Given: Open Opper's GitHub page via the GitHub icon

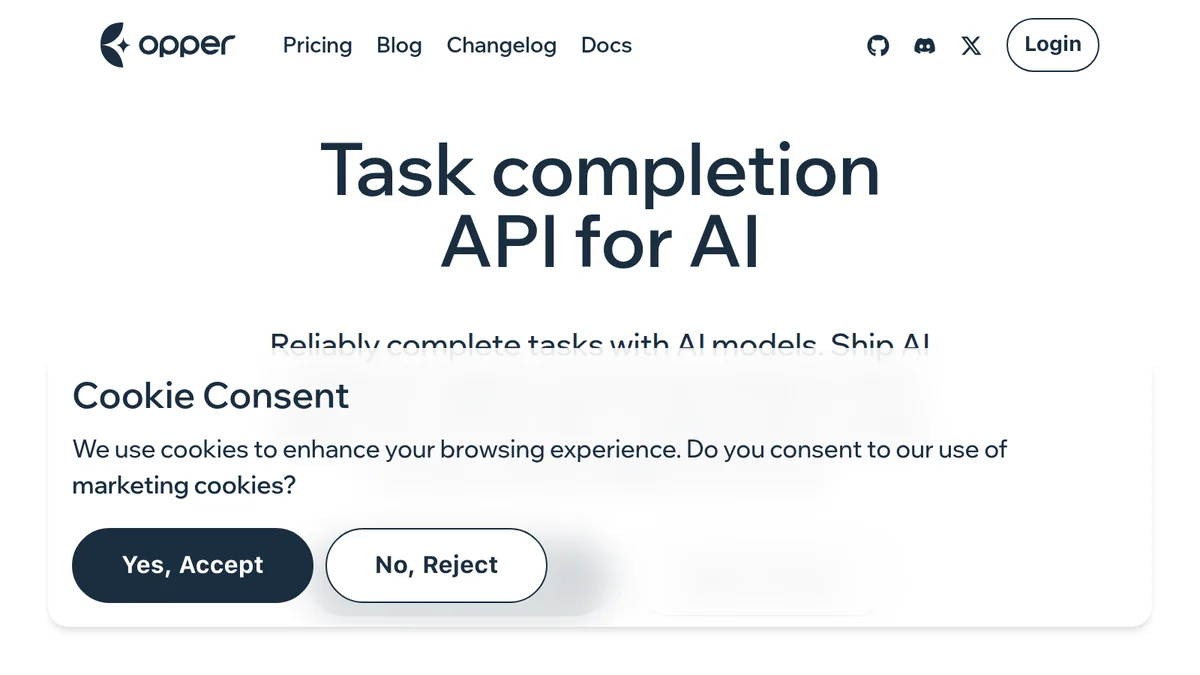Looking at the screenshot, I should pyautogui.click(x=878, y=45).
